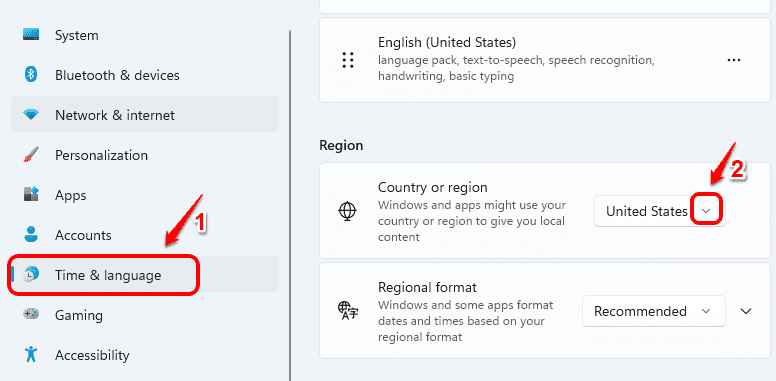Screen dimensions: 776x381
Task: Click the Network wifi icon
Action: pyautogui.click(x=31, y=115)
